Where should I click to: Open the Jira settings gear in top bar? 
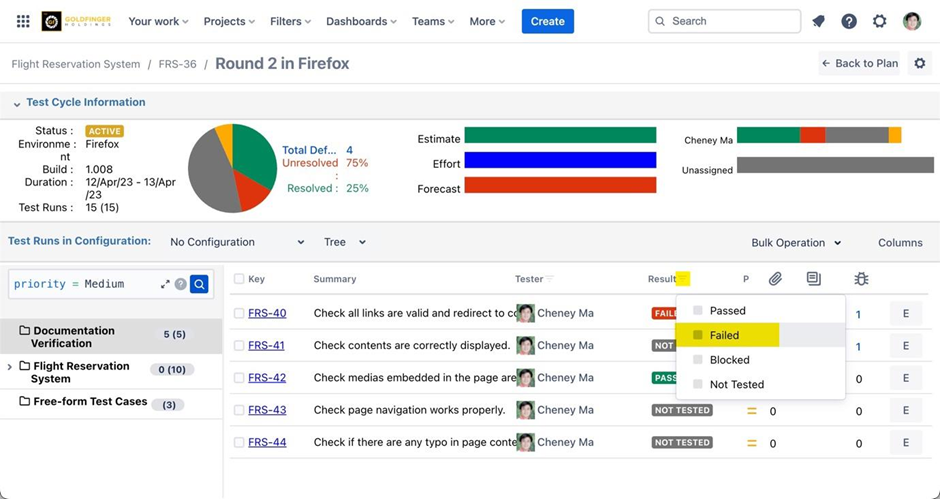(879, 21)
